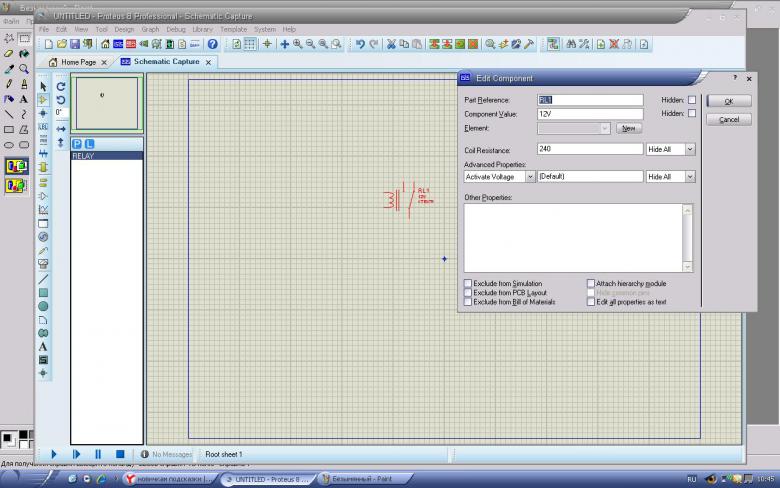Open the Design menu
The image size is (780, 488).
(124, 29)
